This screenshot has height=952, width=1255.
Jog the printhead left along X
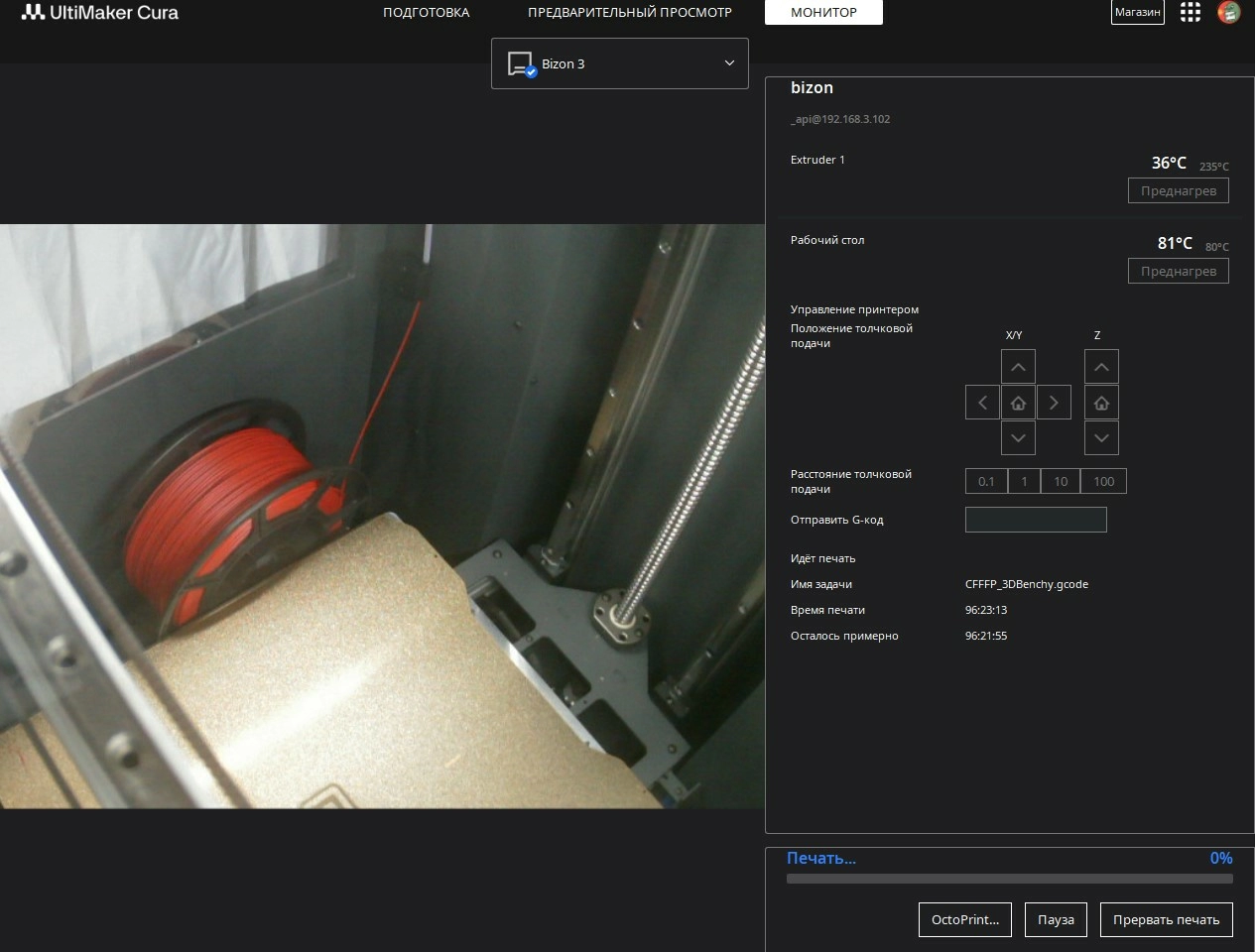click(x=982, y=402)
